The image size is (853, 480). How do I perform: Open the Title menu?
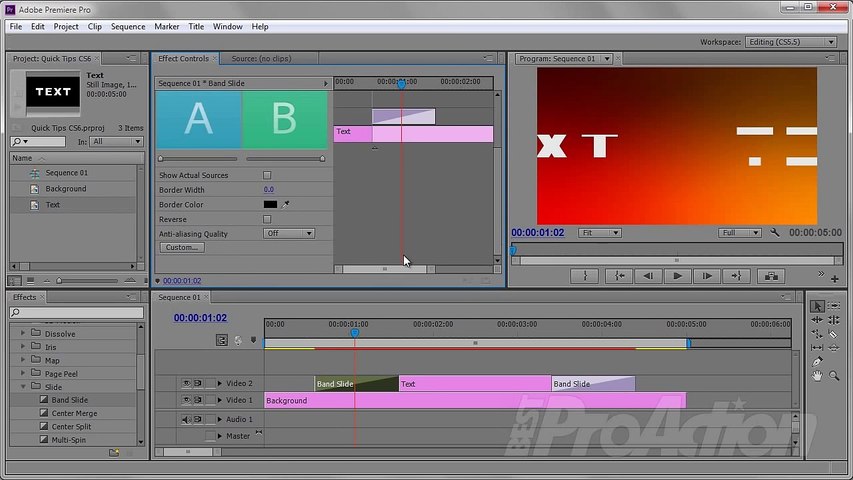[x=196, y=27]
